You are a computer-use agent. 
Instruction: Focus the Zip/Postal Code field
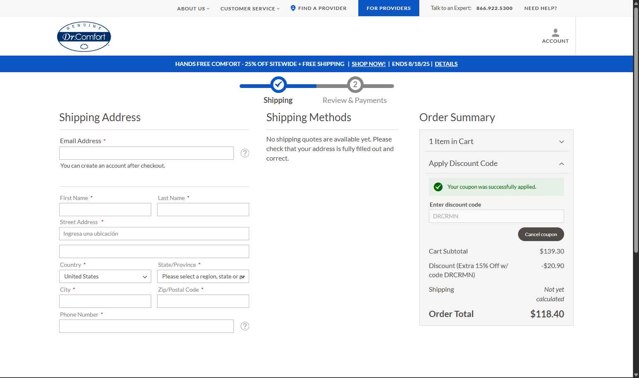tap(203, 301)
